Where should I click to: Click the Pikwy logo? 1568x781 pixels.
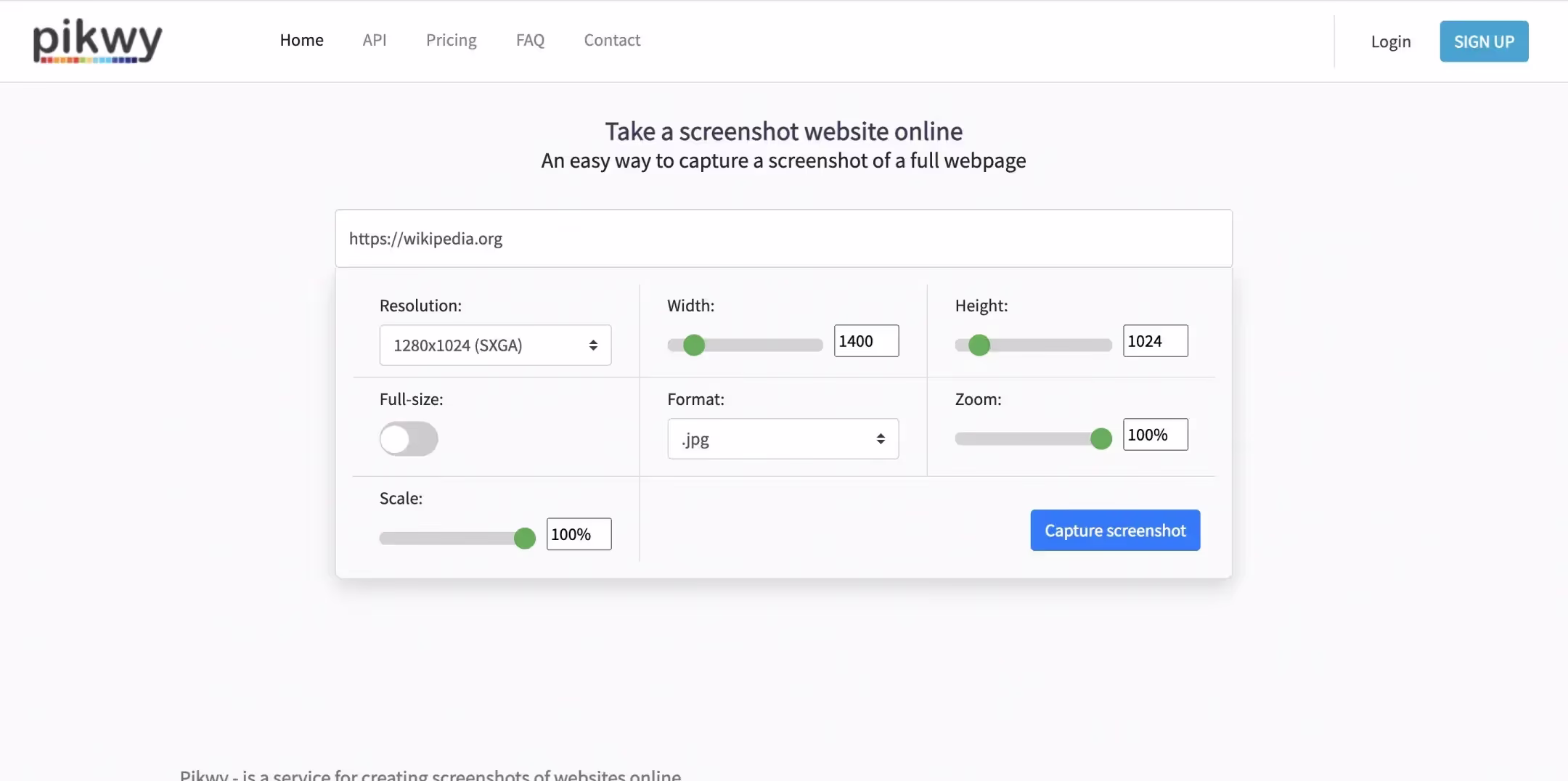tap(97, 41)
